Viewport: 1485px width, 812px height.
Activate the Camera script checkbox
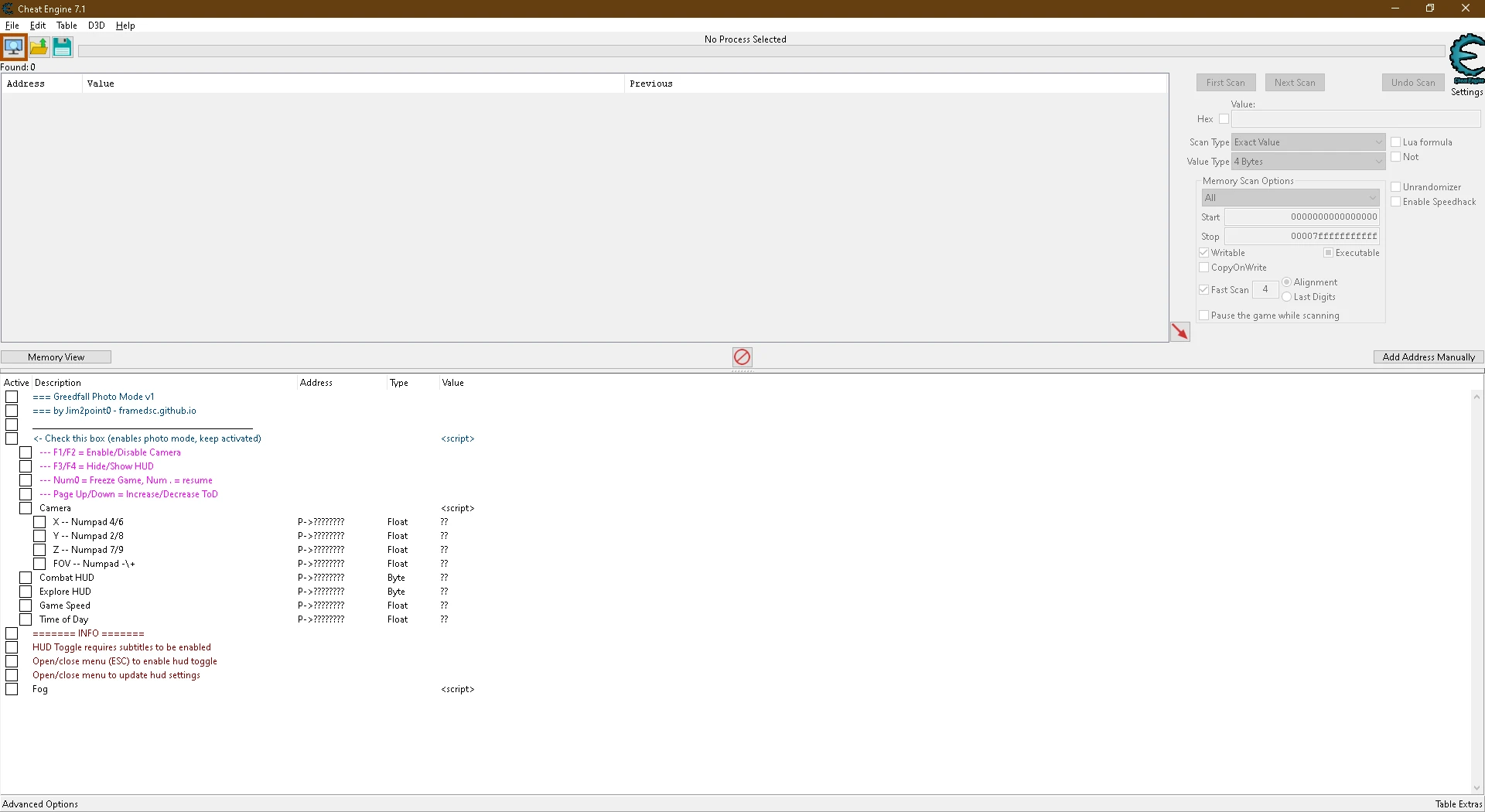[26, 508]
